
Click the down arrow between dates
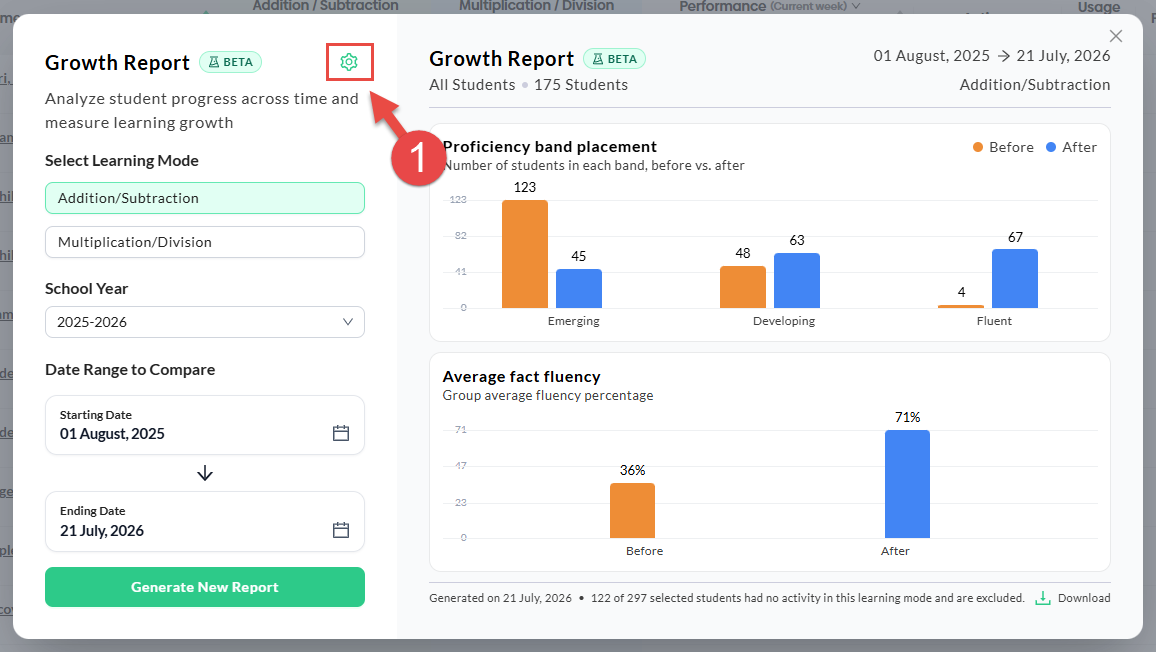[205, 474]
